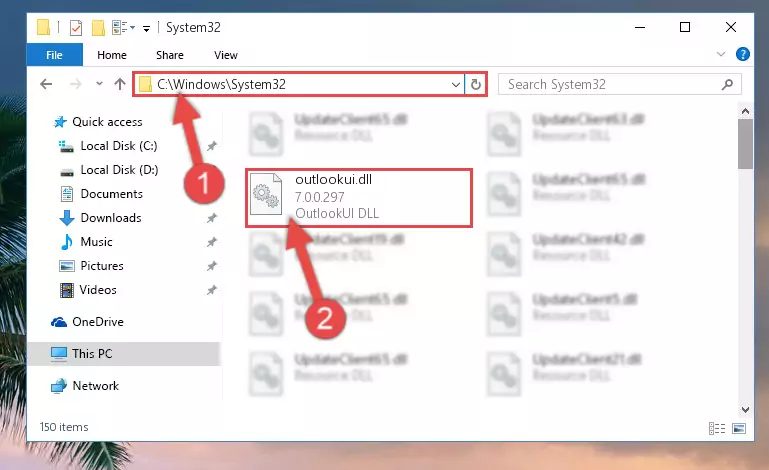
Task: Click the Back navigation arrow
Action: 46,84
